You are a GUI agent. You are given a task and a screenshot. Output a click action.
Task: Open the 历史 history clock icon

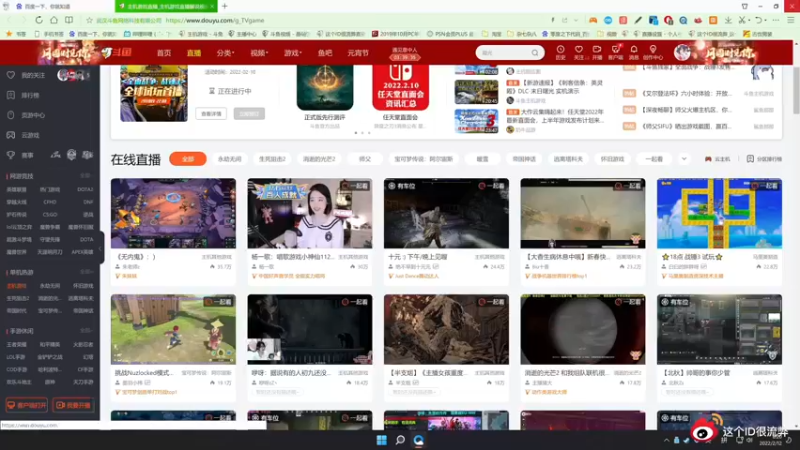pos(560,49)
